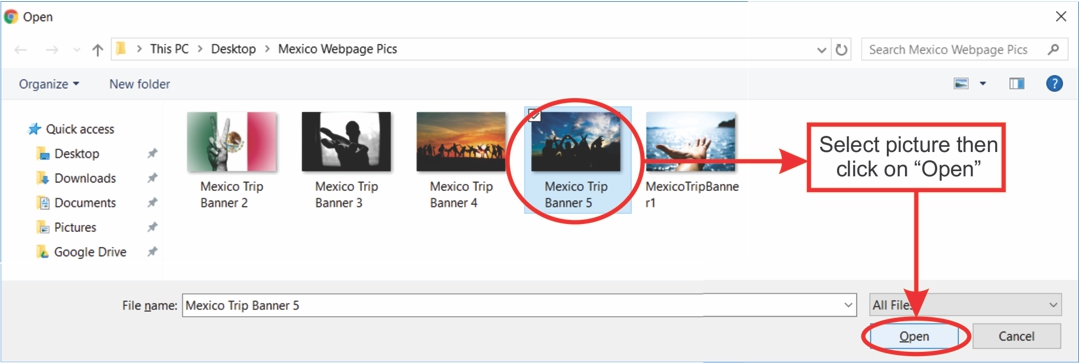This screenshot has width=1080, height=363.
Task: Click the pin icon next to Desktop
Action: (x=152, y=154)
